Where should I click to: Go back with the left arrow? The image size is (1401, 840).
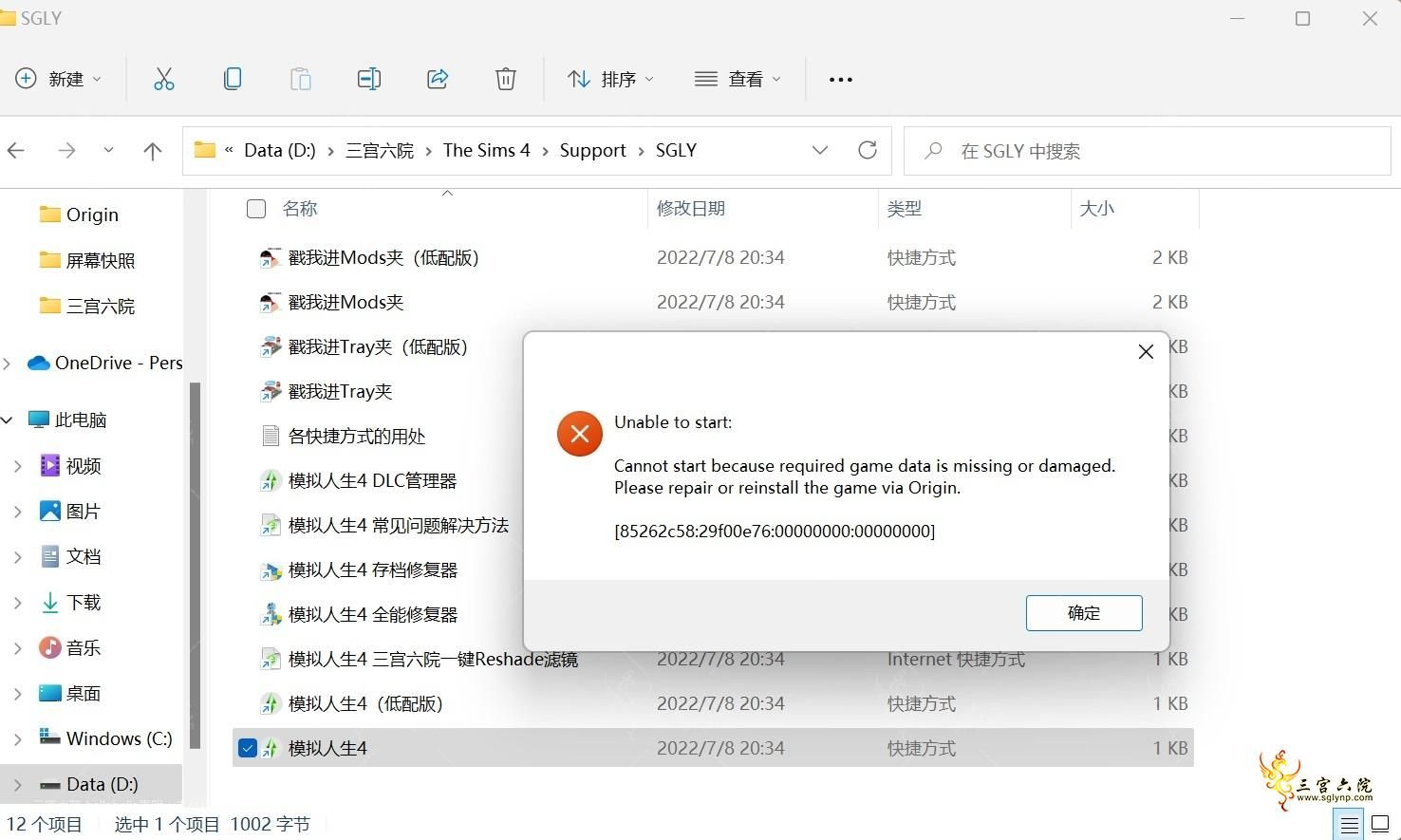[x=16, y=150]
